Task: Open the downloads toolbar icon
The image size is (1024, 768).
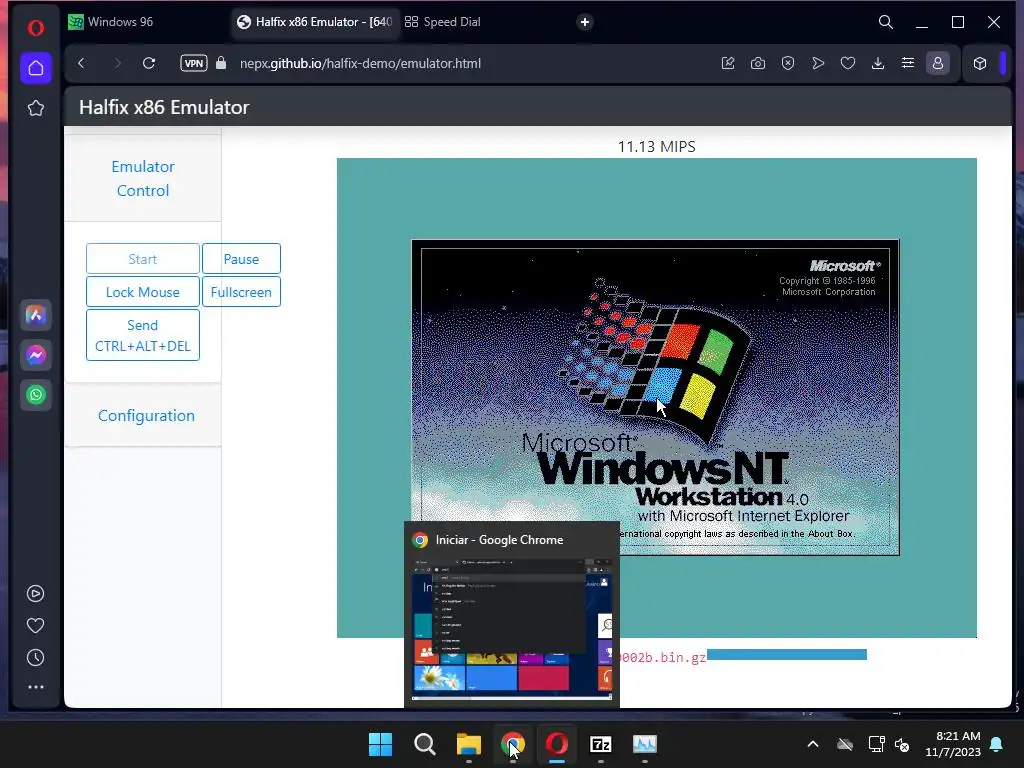Action: [x=878, y=63]
